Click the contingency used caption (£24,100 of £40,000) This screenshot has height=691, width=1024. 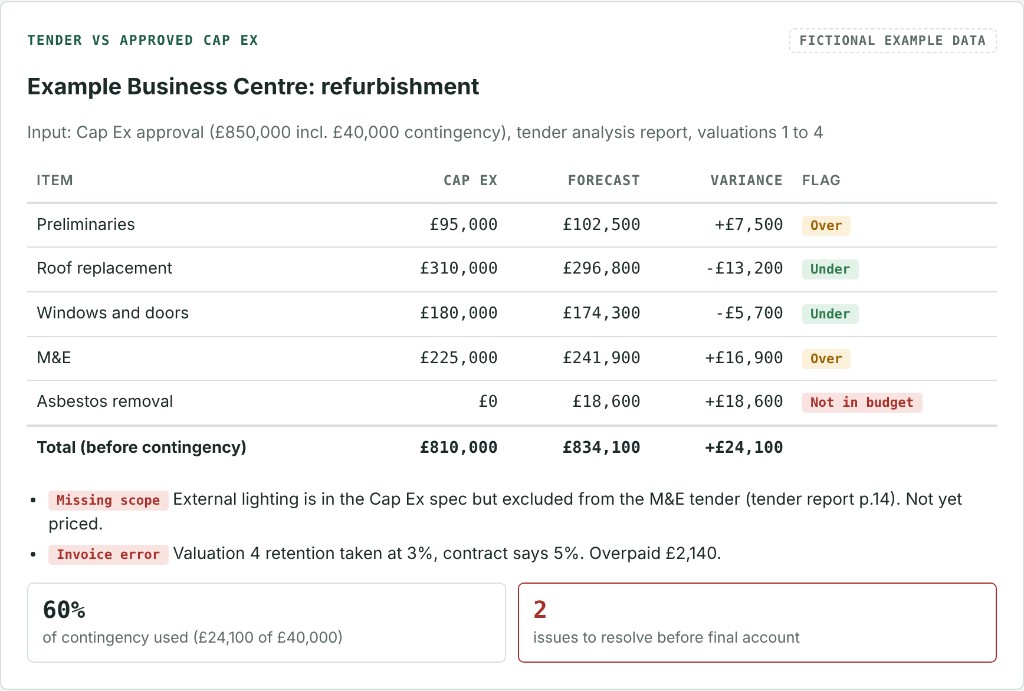193,637
